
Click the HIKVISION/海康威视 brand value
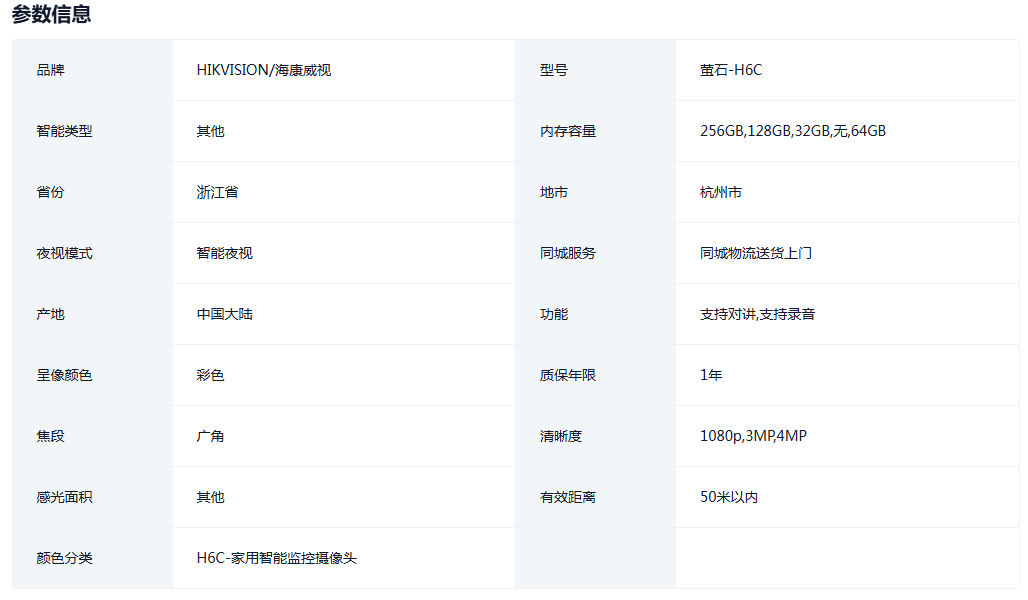coord(264,70)
